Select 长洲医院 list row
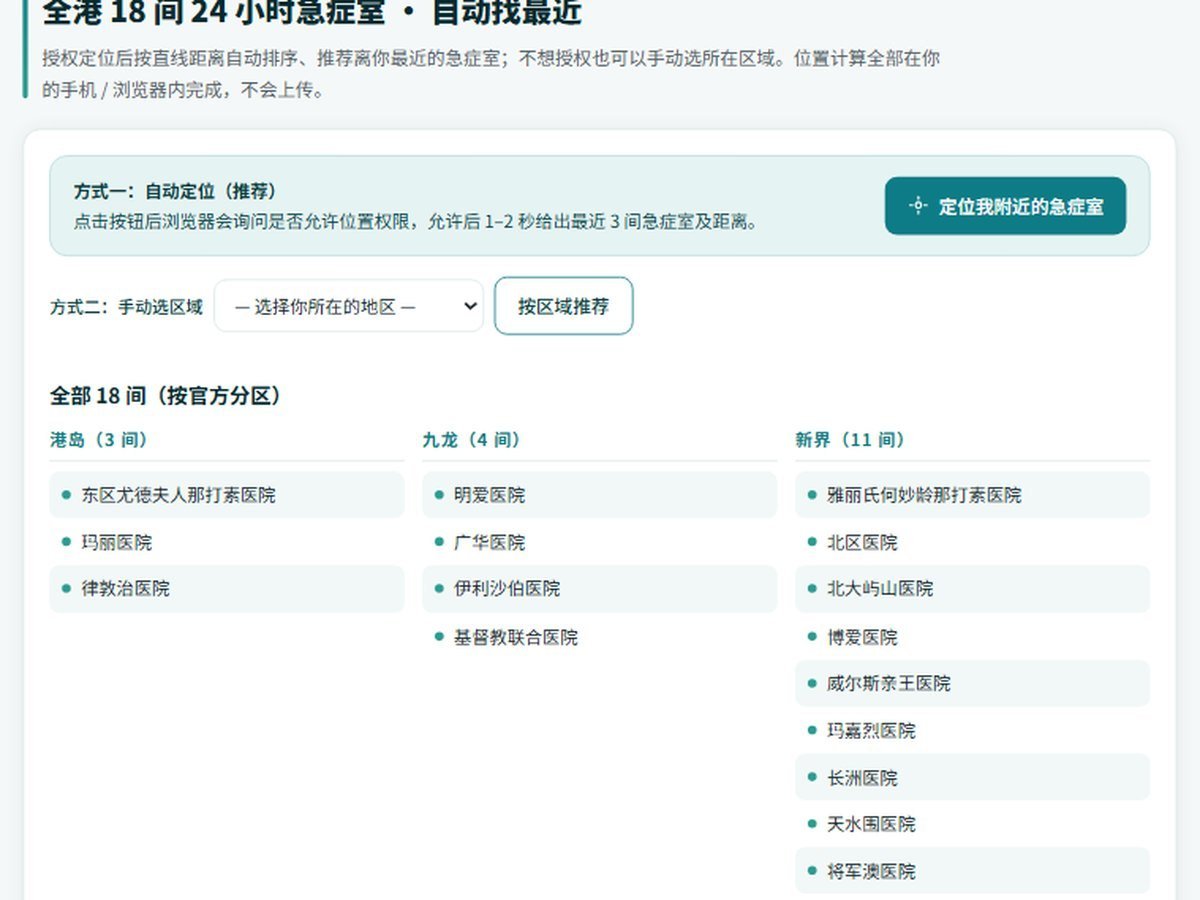1200x900 pixels. [972, 777]
